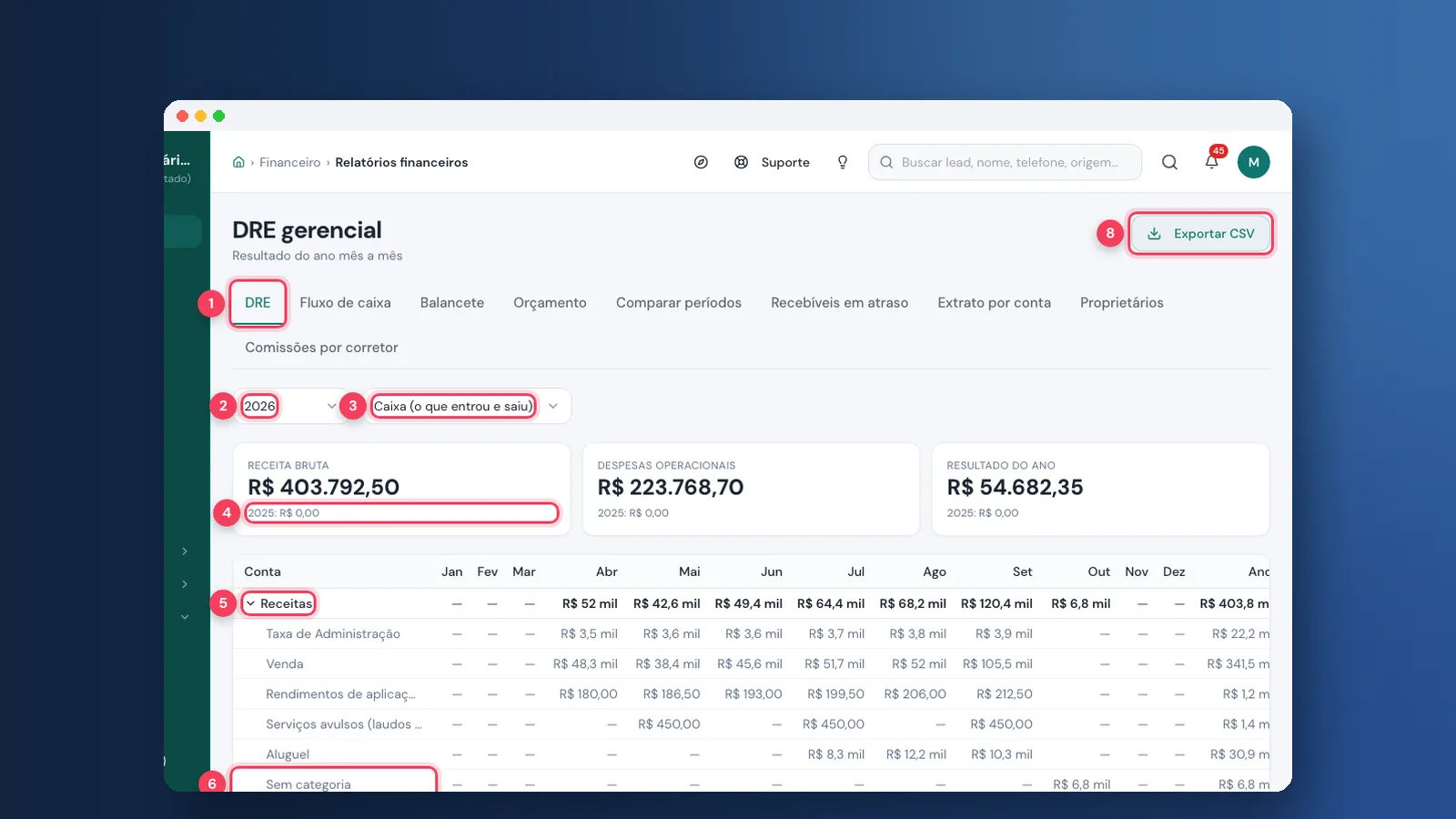Viewport: 1456px width, 819px height.
Task: Switch to Extrato por conta tab
Action: click(x=994, y=303)
